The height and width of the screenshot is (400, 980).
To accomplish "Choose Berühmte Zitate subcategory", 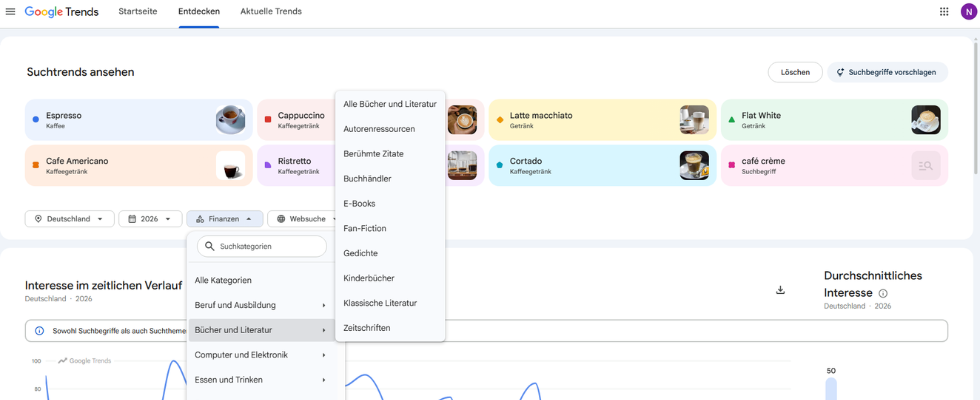I will (x=390, y=154).
